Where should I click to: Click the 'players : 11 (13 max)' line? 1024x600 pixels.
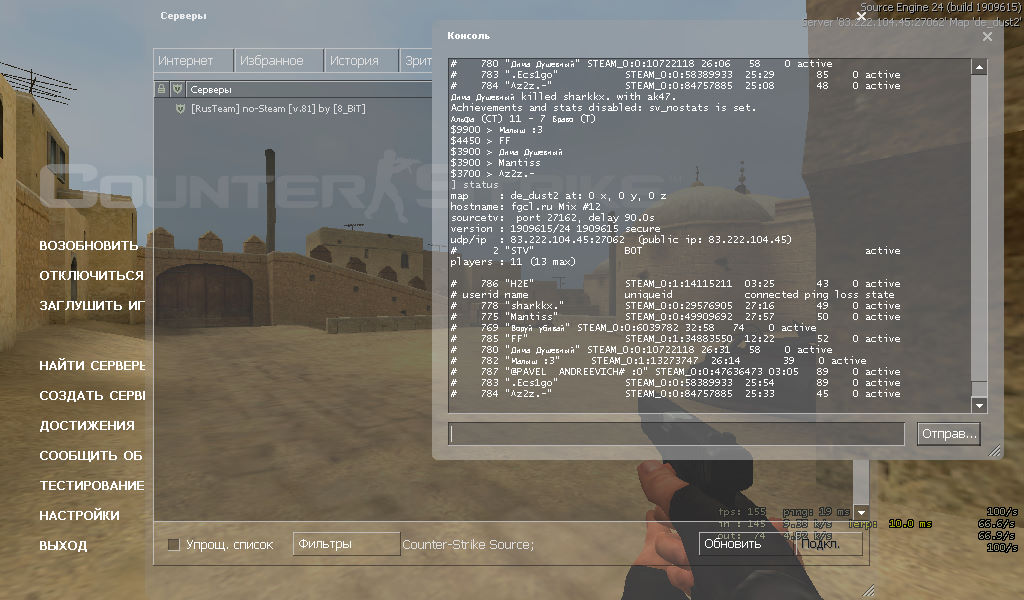coord(513,261)
